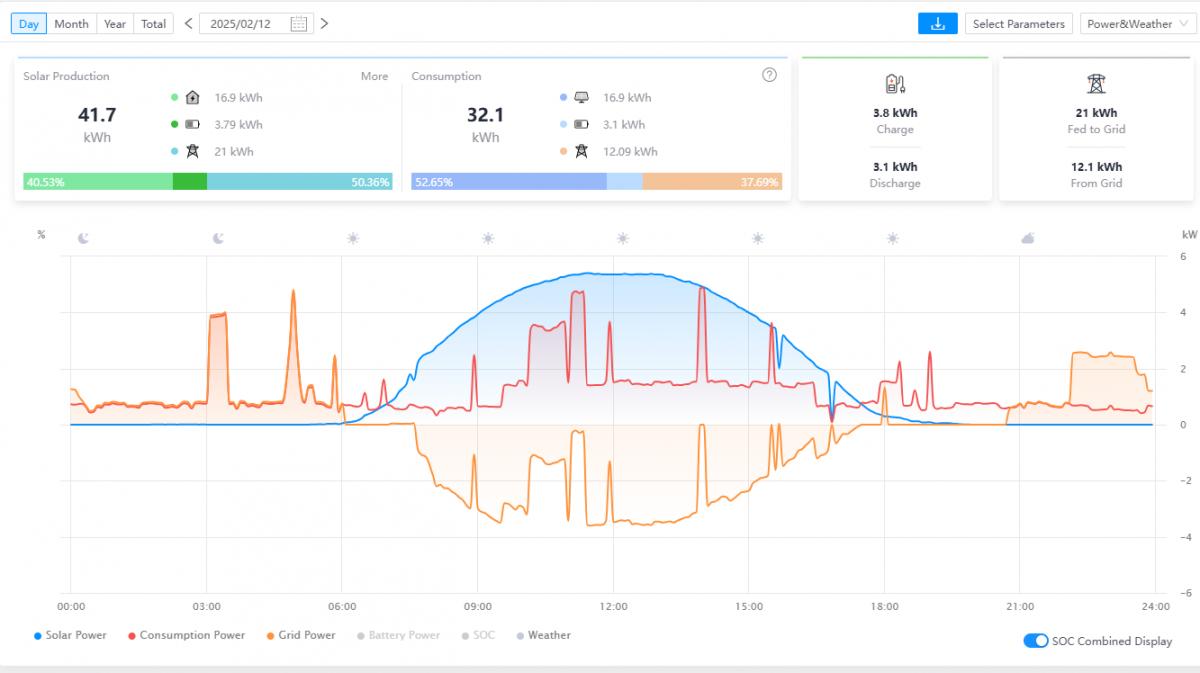Screen dimensions: 1200x673
Task: Switch to the Year tab
Action: 115,24
